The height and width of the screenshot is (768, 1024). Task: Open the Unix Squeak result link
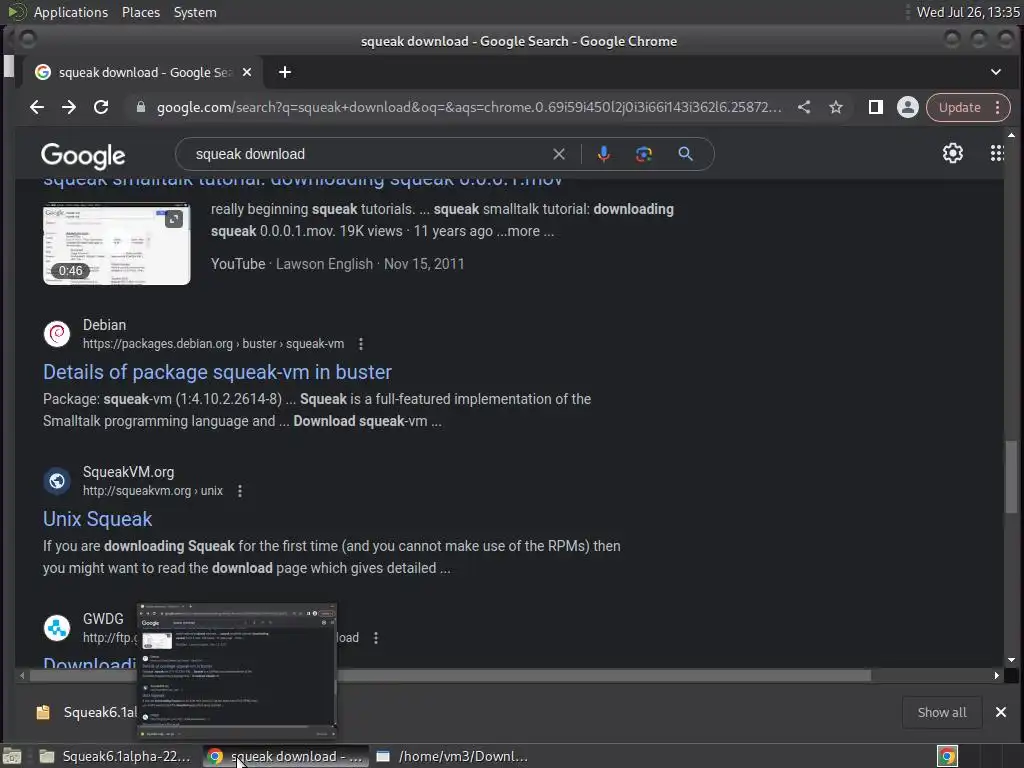click(x=97, y=519)
